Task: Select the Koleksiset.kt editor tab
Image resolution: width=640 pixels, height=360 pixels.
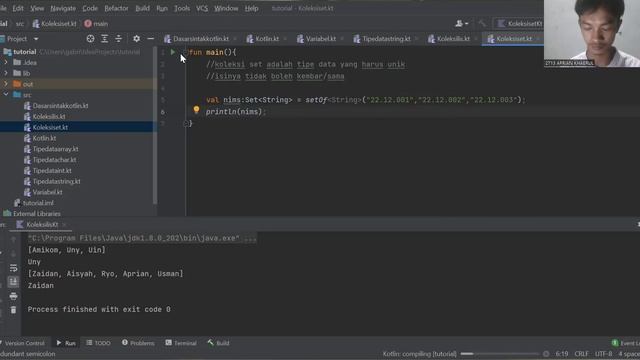Action: point(513,39)
